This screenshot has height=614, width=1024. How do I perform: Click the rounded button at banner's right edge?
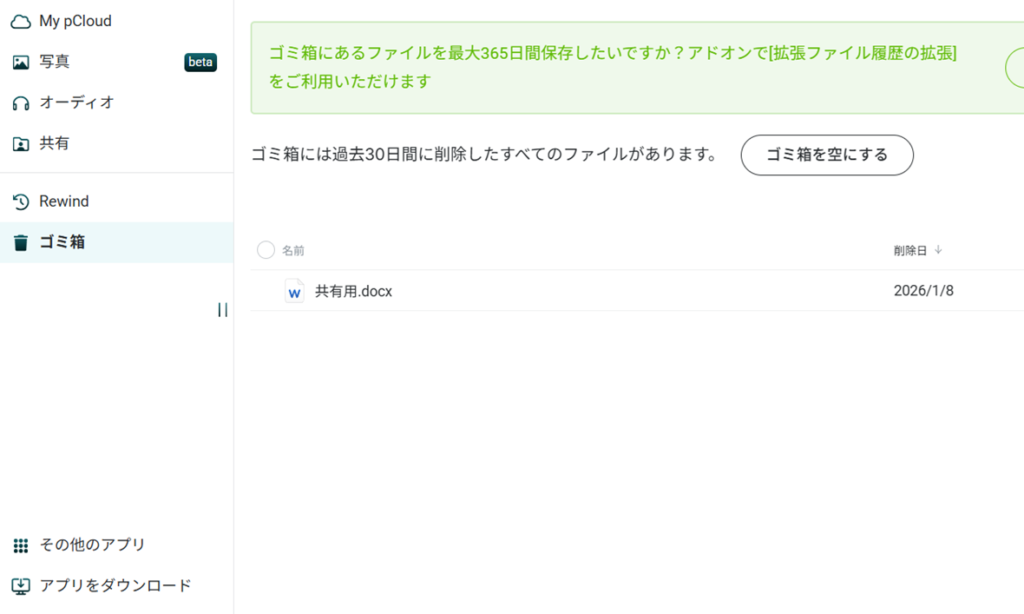tap(1014, 68)
